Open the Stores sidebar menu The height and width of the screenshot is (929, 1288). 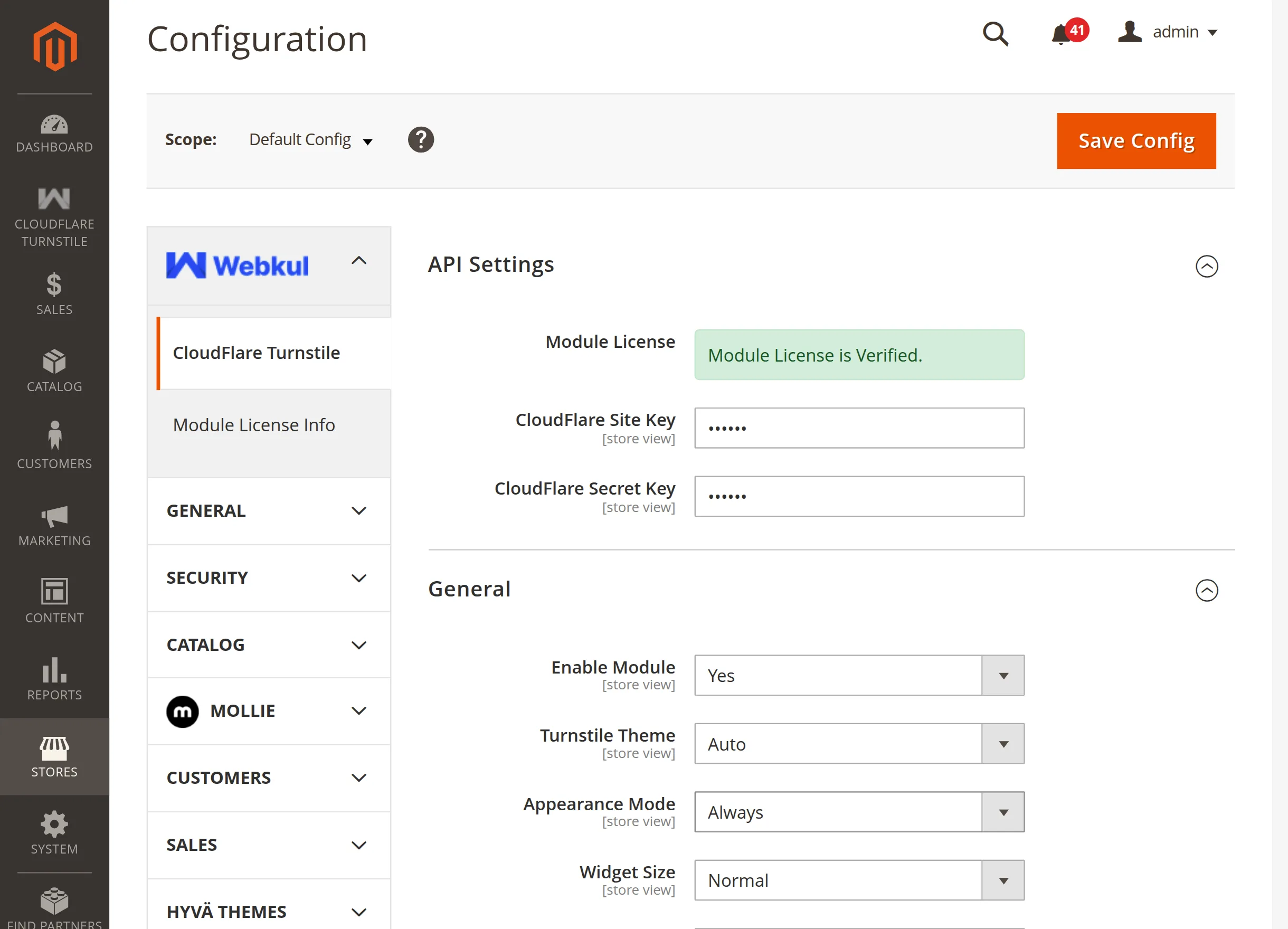tap(54, 756)
